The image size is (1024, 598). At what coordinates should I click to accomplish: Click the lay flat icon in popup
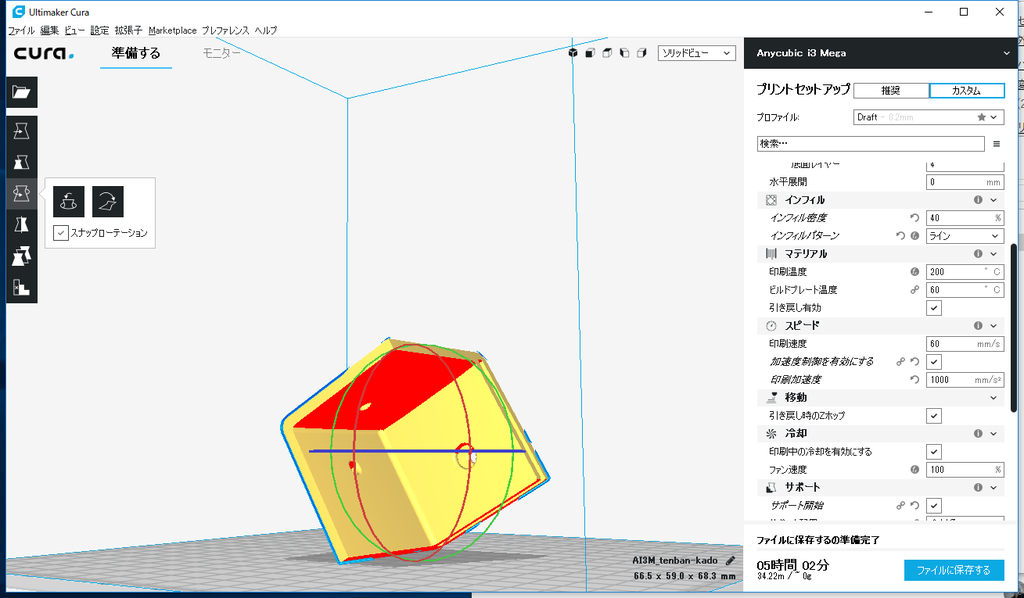click(x=108, y=201)
